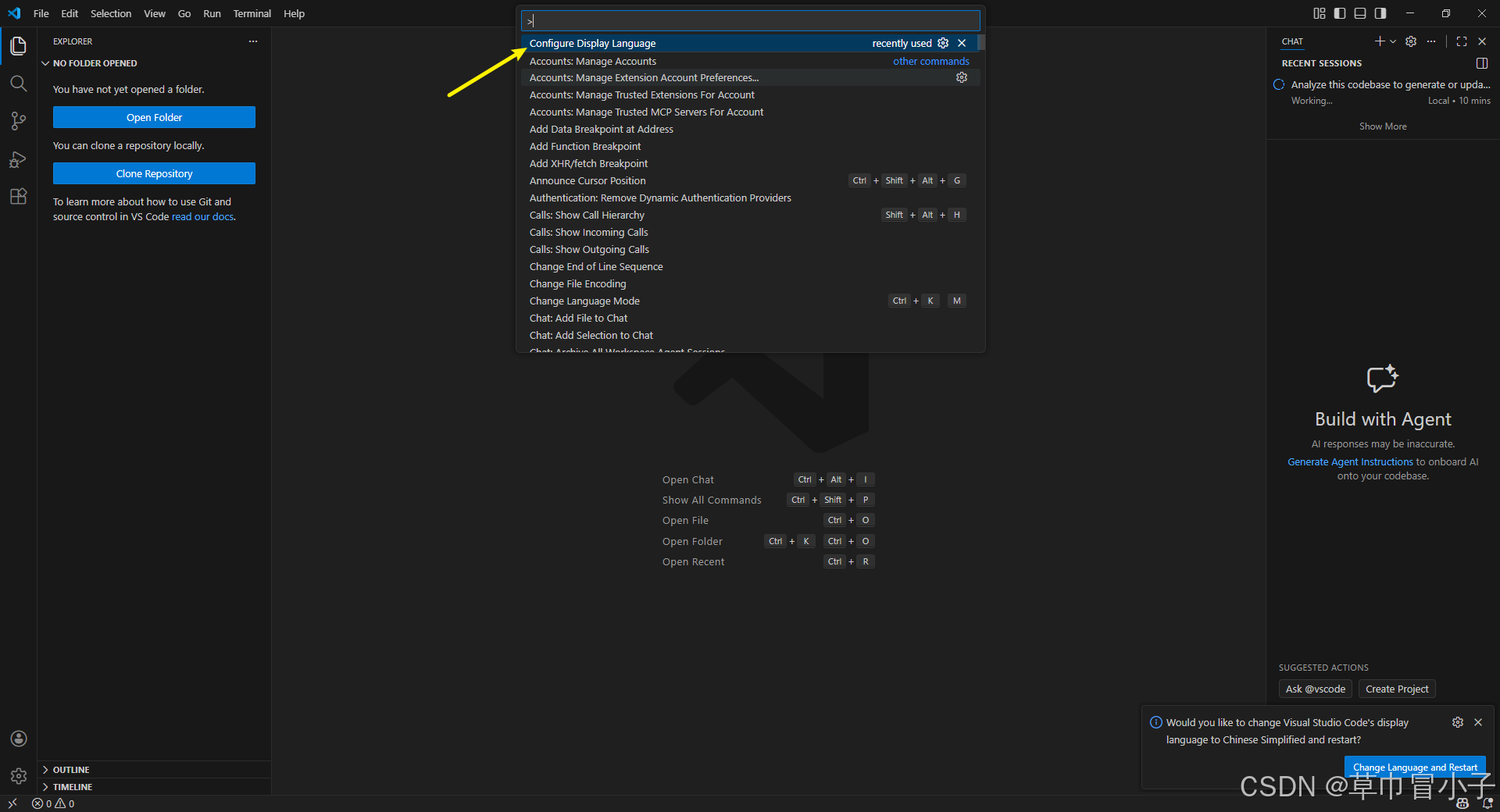Toggle the bottom panel
Image resolution: width=1500 pixels, height=812 pixels.
pos(1360,13)
